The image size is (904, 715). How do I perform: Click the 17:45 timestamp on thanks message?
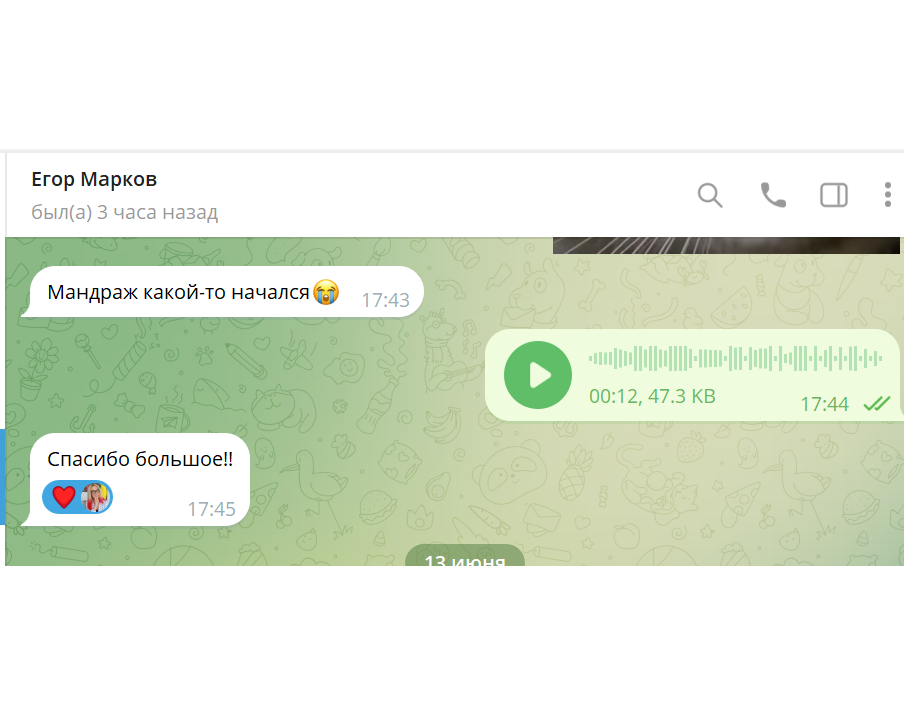(212, 509)
